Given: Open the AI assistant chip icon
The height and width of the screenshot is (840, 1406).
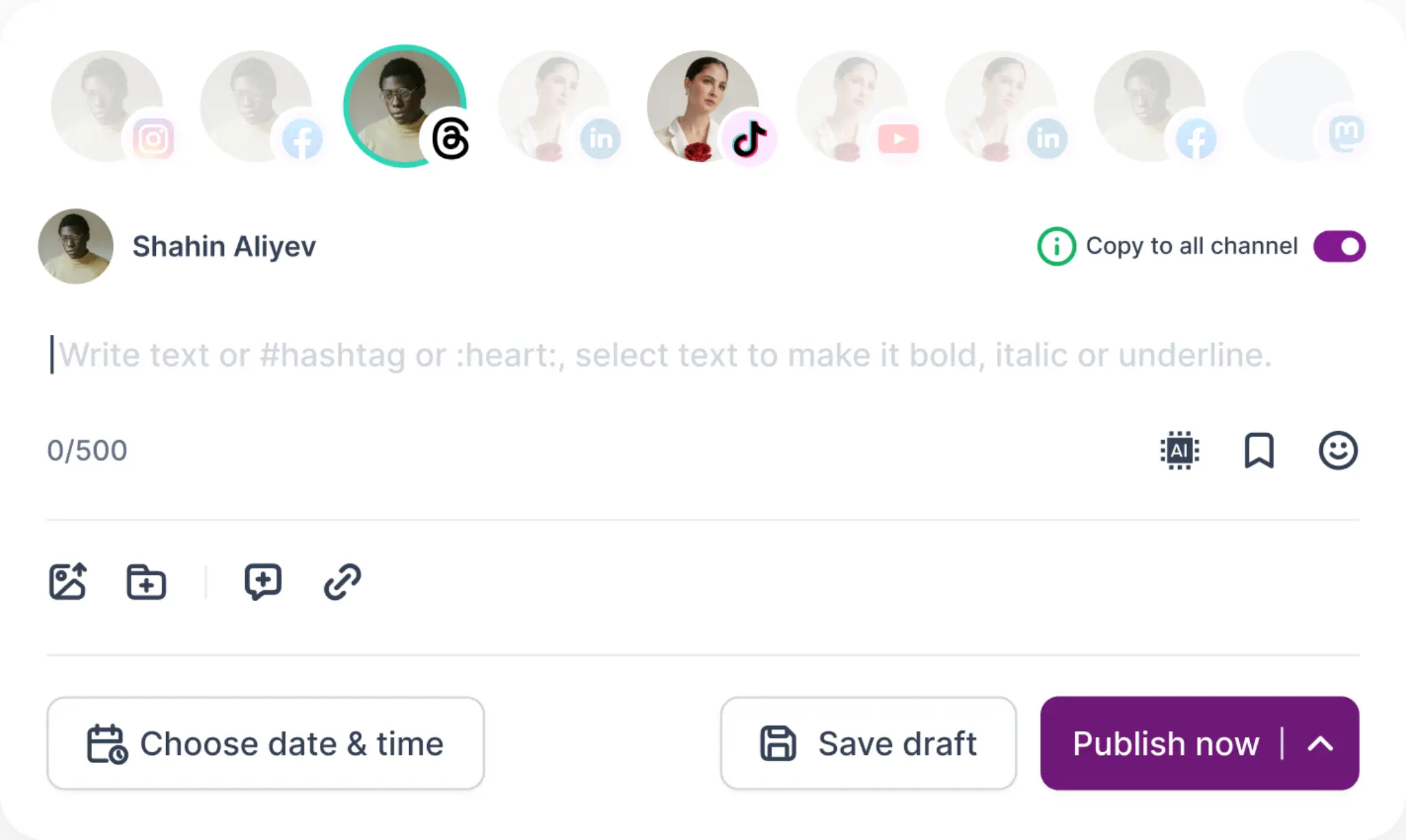Looking at the screenshot, I should 1179,451.
